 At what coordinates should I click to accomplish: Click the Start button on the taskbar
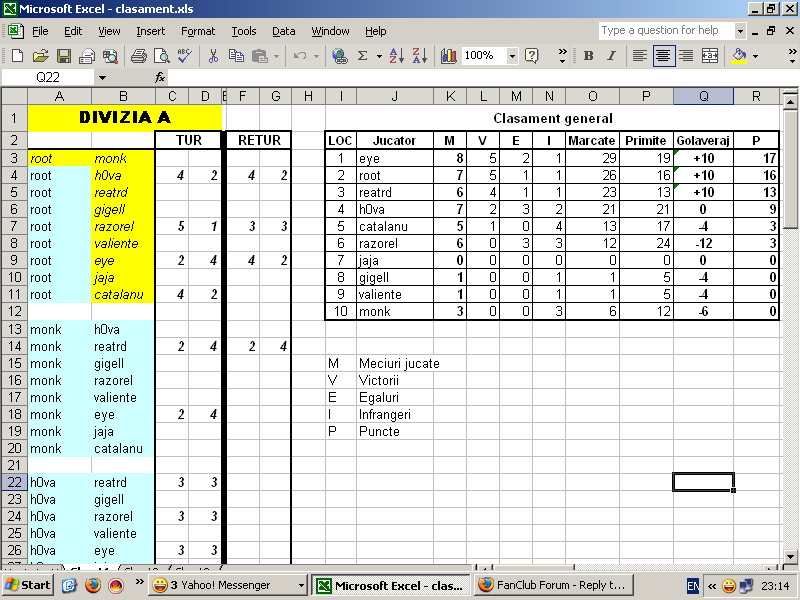click(28, 585)
